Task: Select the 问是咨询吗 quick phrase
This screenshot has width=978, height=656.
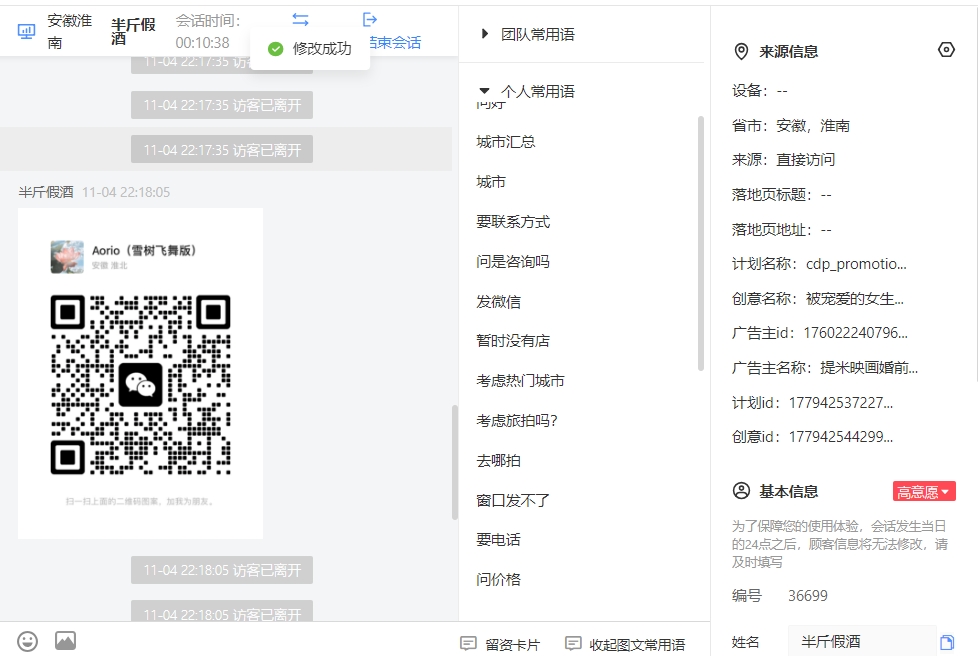Action: tap(513, 262)
